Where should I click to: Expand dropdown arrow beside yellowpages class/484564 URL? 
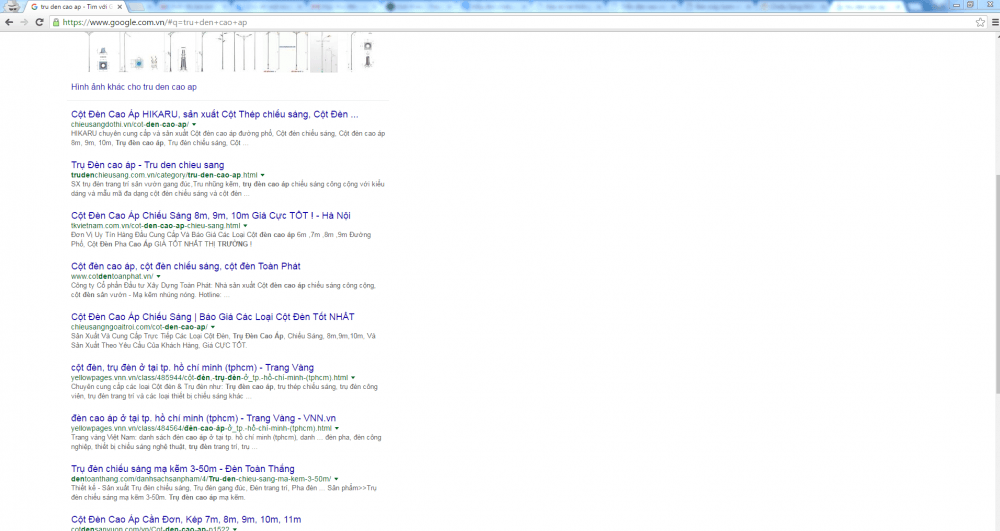point(337,428)
